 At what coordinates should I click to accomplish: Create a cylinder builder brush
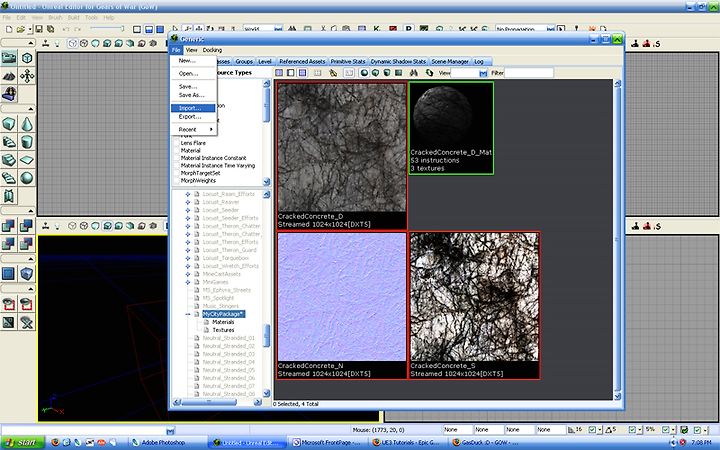27,142
